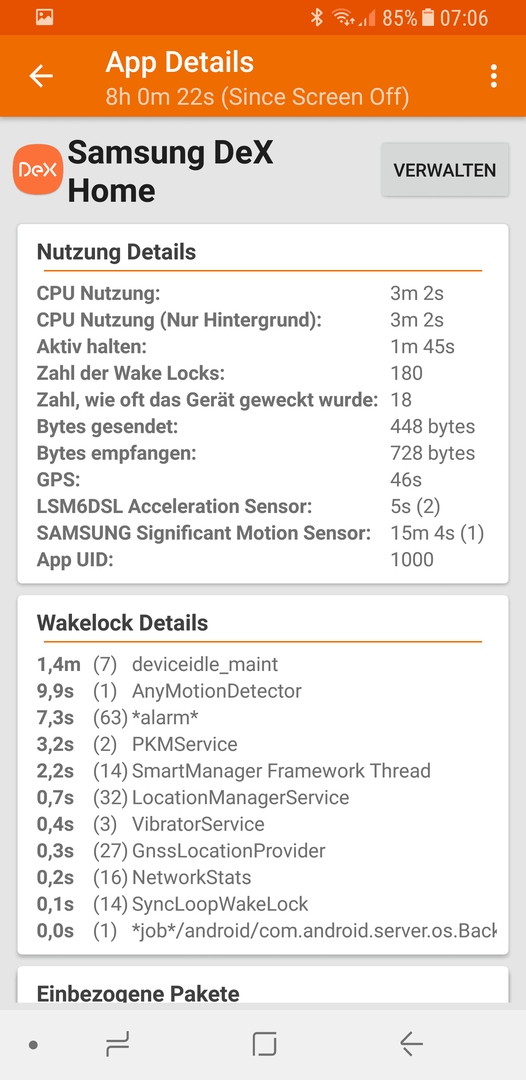
Task: Tap the image notification icon
Action: tap(45, 18)
